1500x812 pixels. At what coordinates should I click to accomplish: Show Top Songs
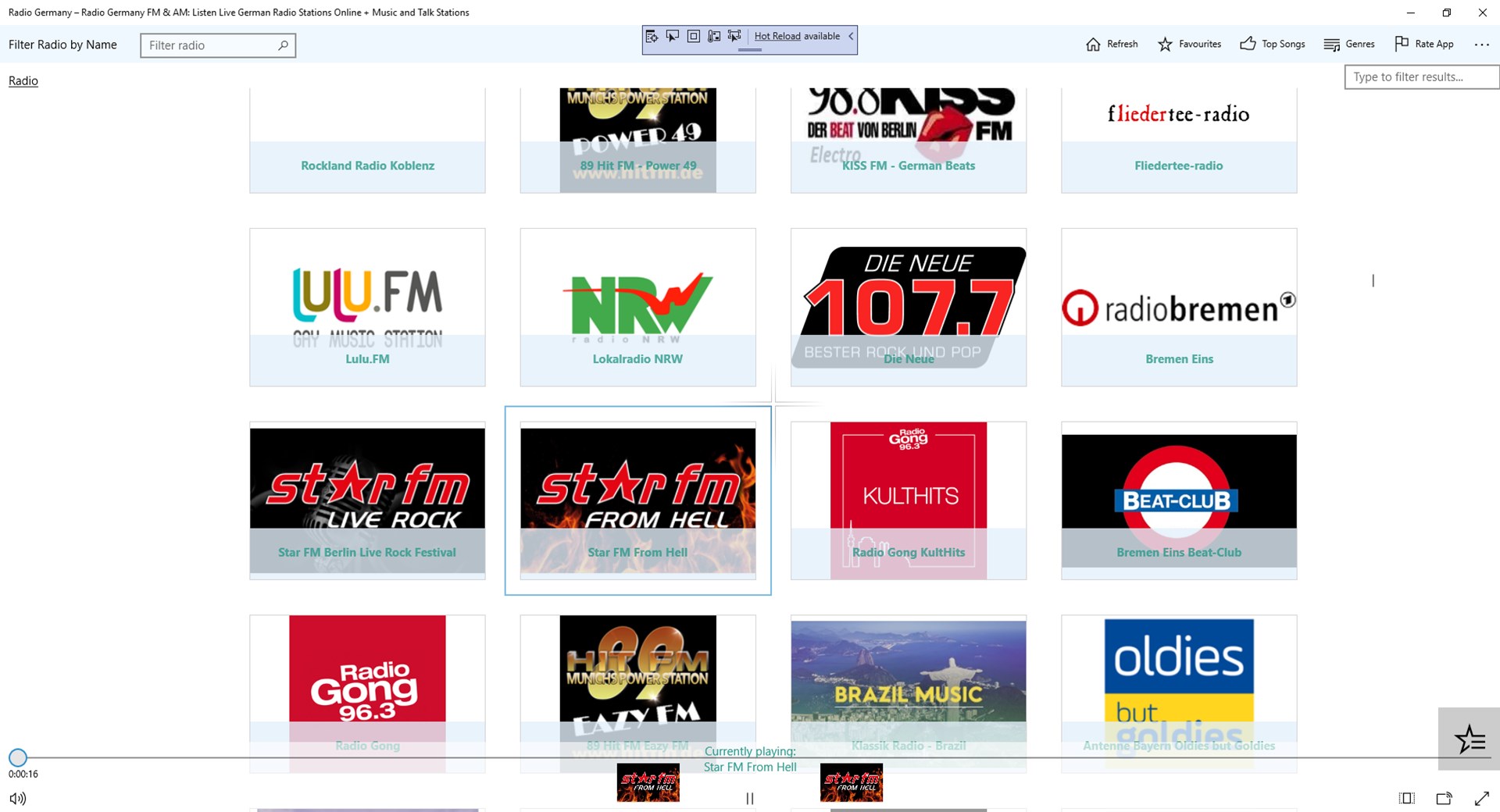coord(1273,45)
